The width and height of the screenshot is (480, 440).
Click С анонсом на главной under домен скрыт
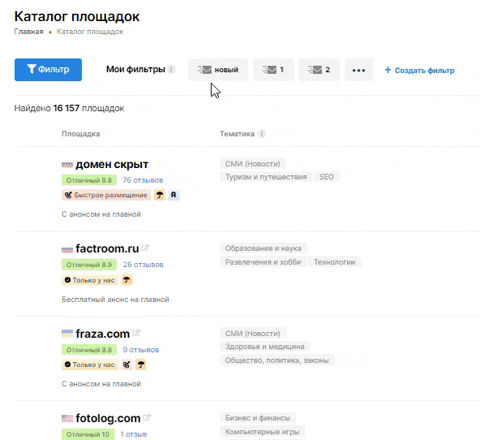click(101, 214)
